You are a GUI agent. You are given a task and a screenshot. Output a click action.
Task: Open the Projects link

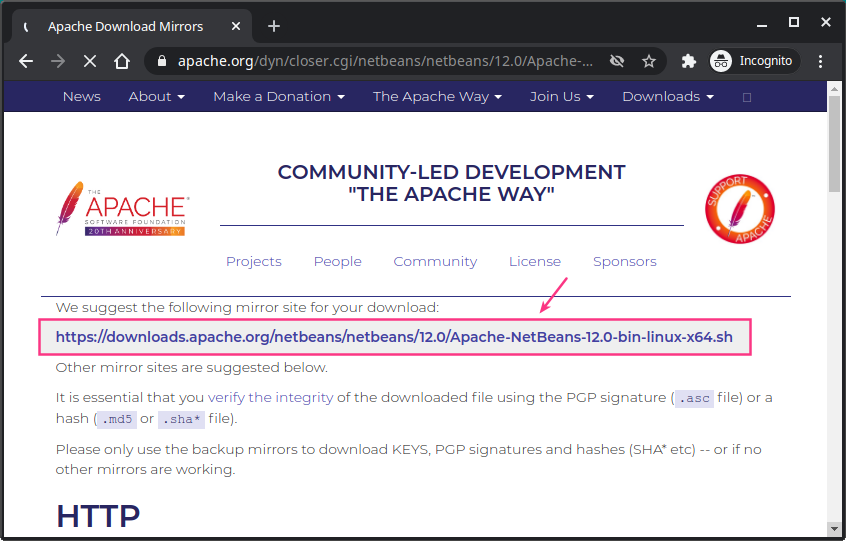tap(254, 262)
